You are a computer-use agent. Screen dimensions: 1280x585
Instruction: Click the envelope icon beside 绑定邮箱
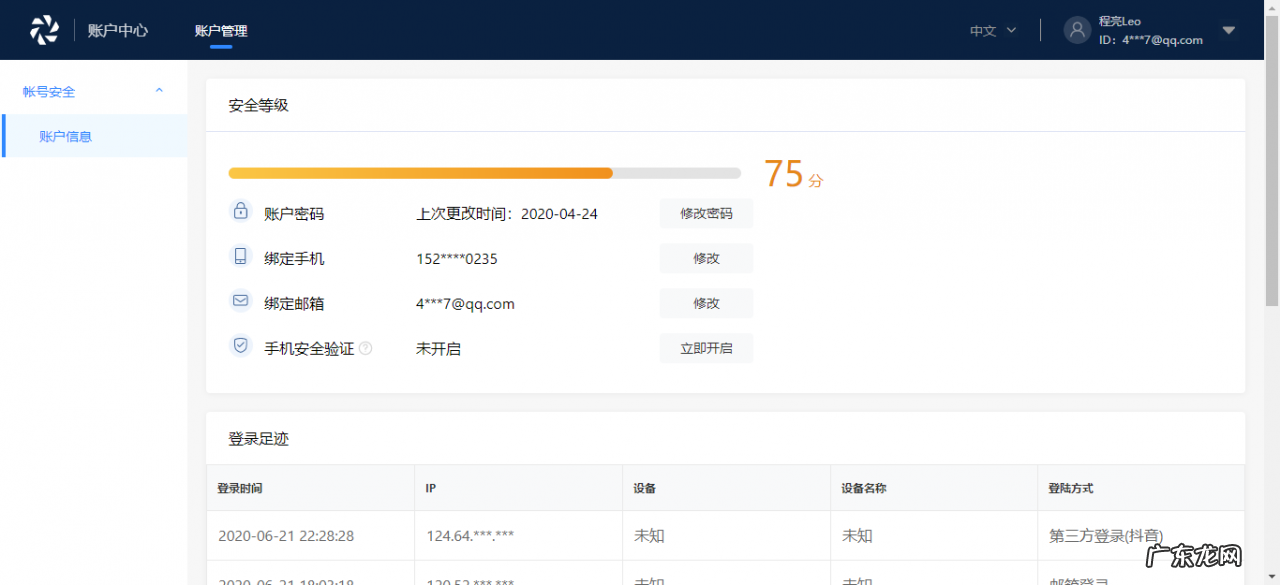240,302
